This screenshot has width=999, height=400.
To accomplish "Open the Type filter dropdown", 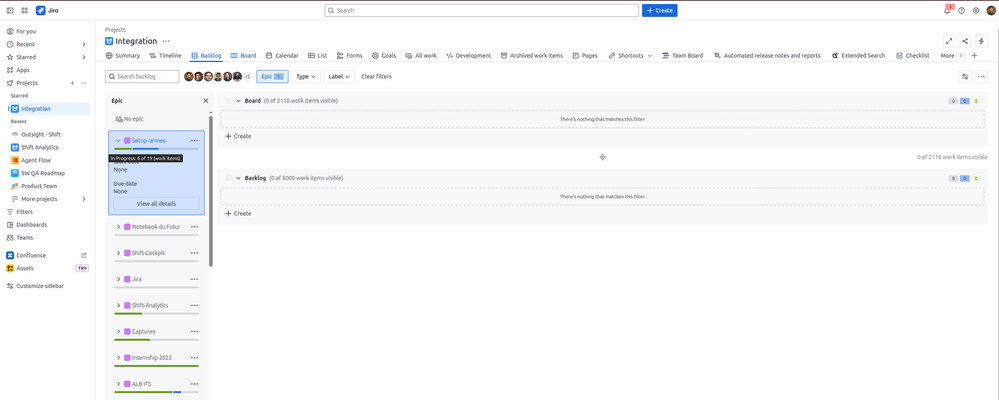I will (x=306, y=76).
